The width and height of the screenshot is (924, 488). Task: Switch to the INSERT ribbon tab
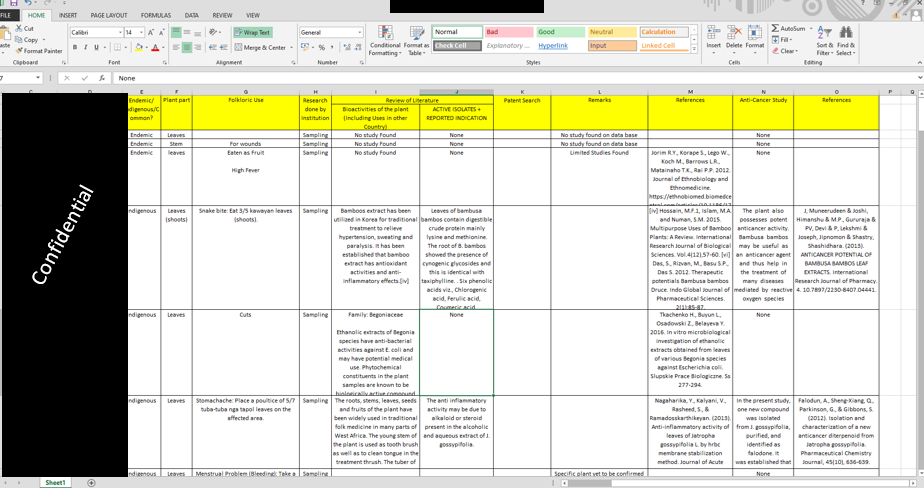68,15
